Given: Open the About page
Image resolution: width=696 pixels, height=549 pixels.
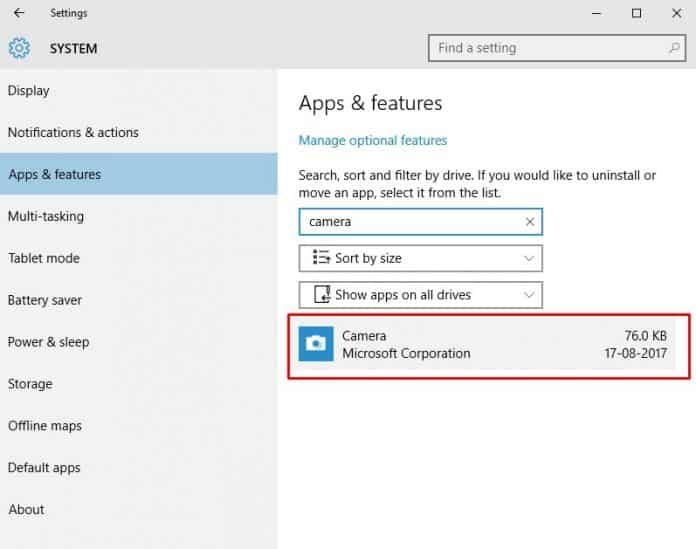Looking at the screenshot, I should tap(138, 510).
